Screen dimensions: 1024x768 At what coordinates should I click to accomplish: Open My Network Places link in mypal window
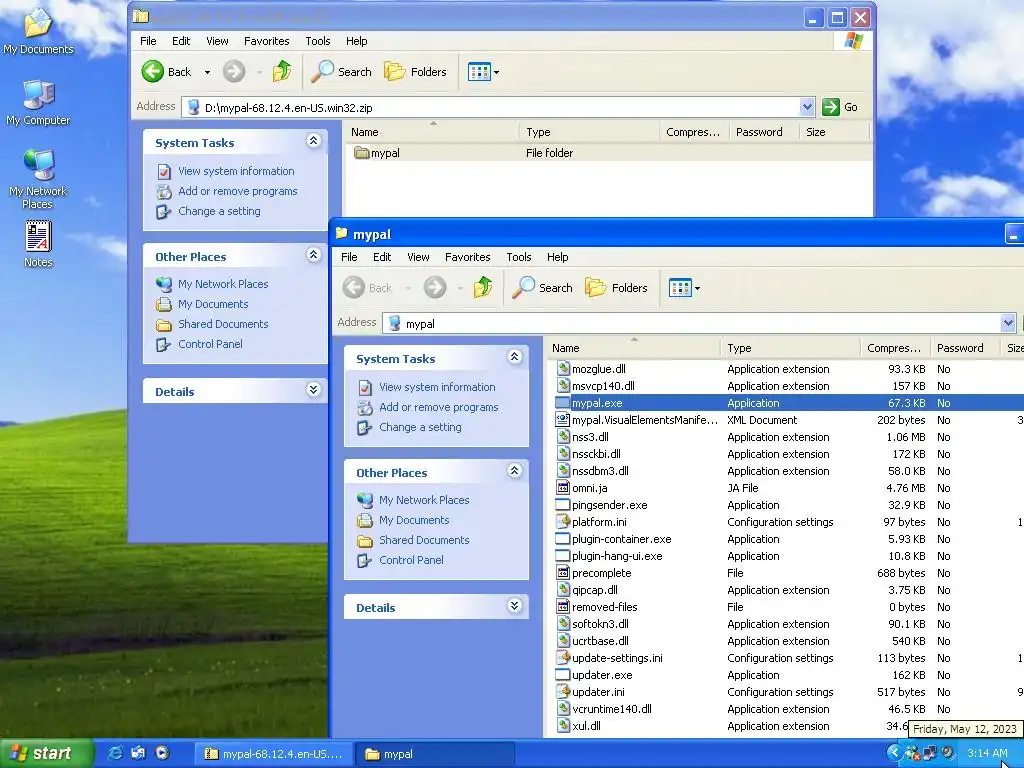pos(424,500)
